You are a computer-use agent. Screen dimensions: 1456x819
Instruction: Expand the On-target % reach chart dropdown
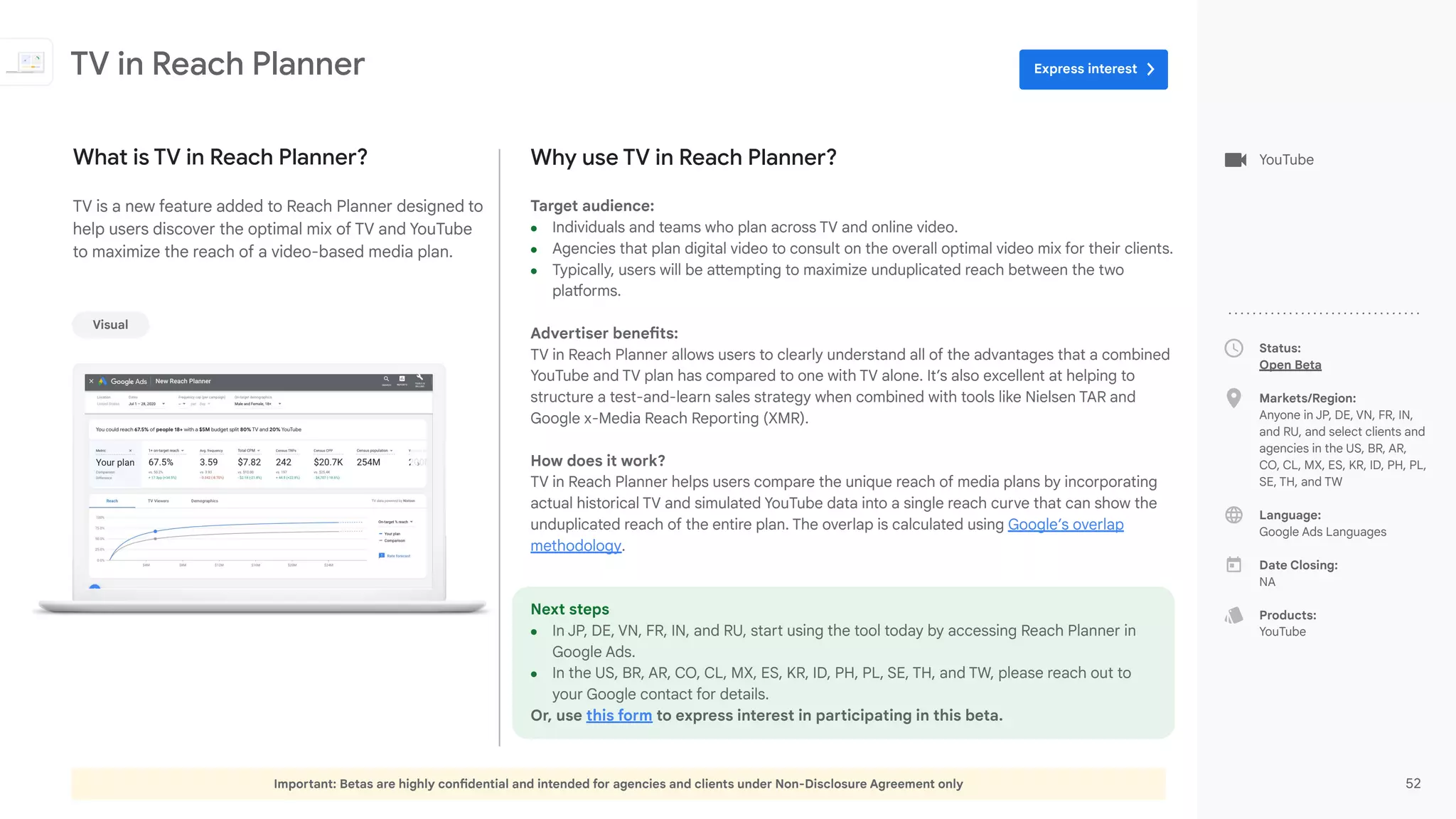[411, 522]
